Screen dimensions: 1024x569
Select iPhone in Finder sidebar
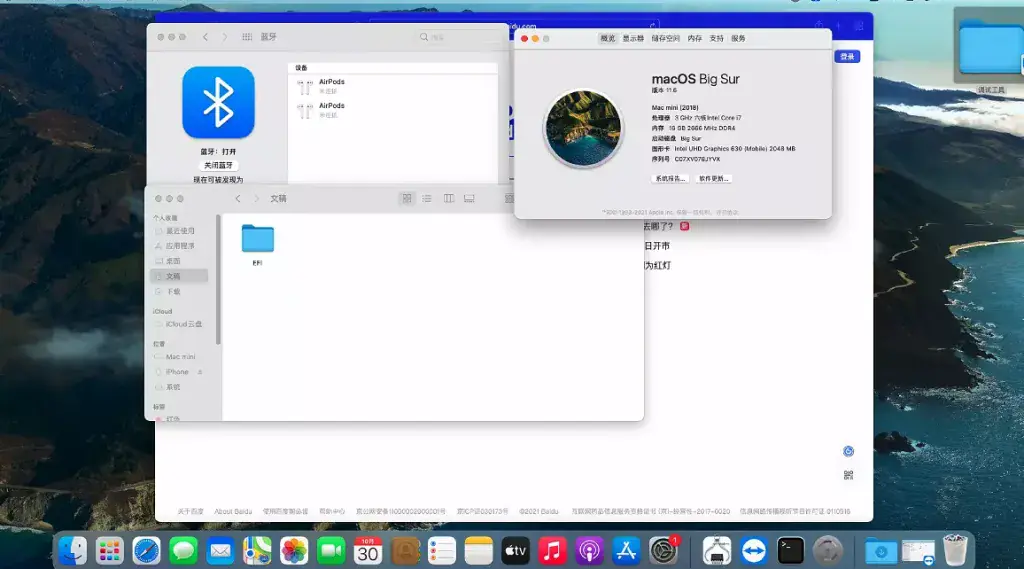176,372
